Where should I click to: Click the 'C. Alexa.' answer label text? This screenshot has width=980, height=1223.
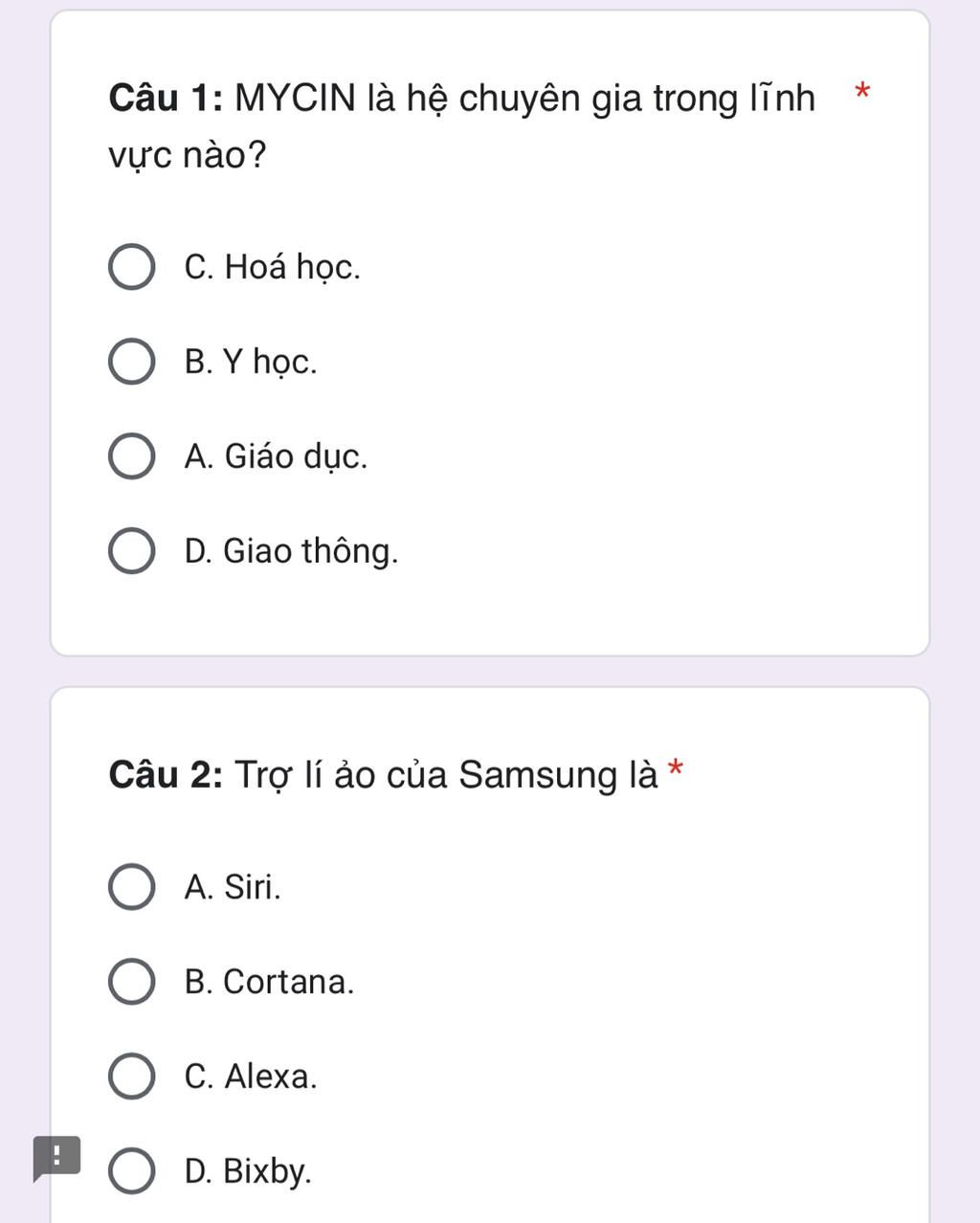point(250,1077)
